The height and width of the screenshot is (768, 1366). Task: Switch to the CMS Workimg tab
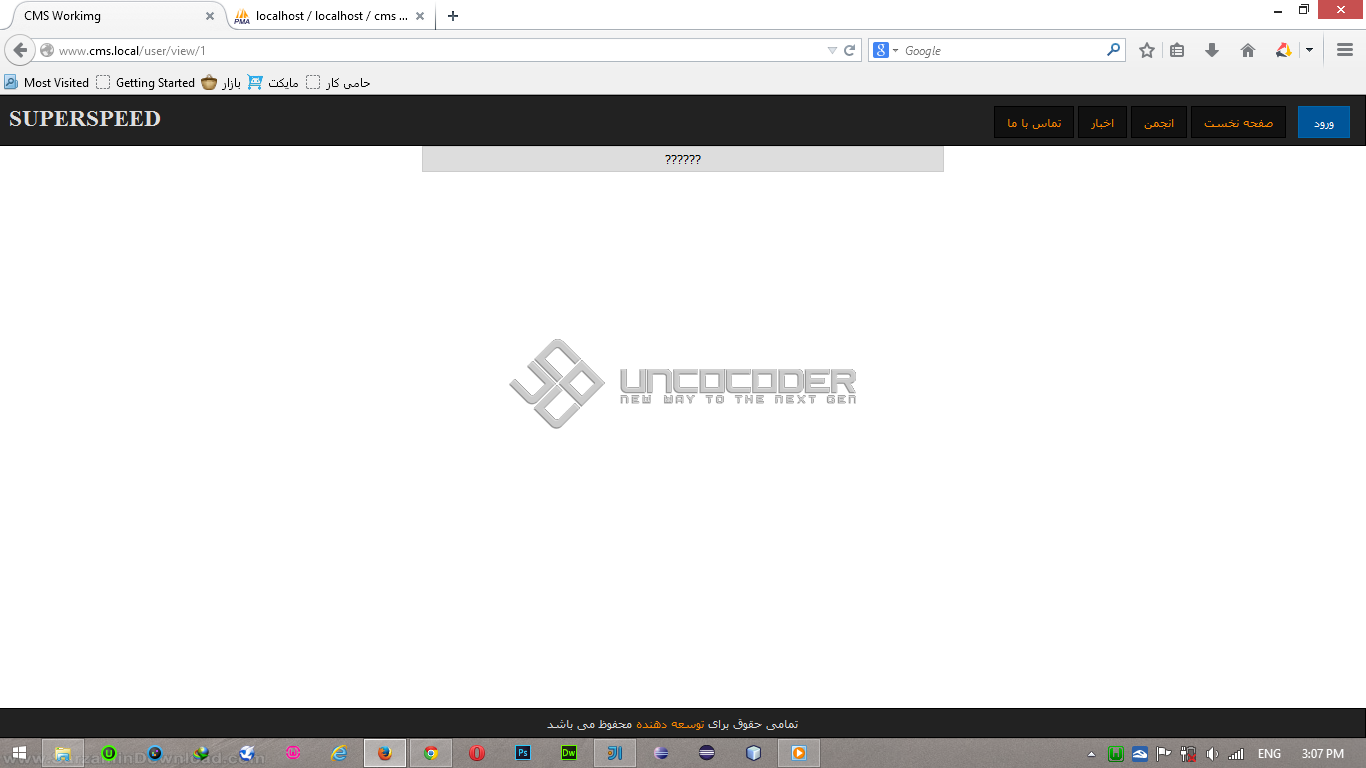click(x=112, y=16)
